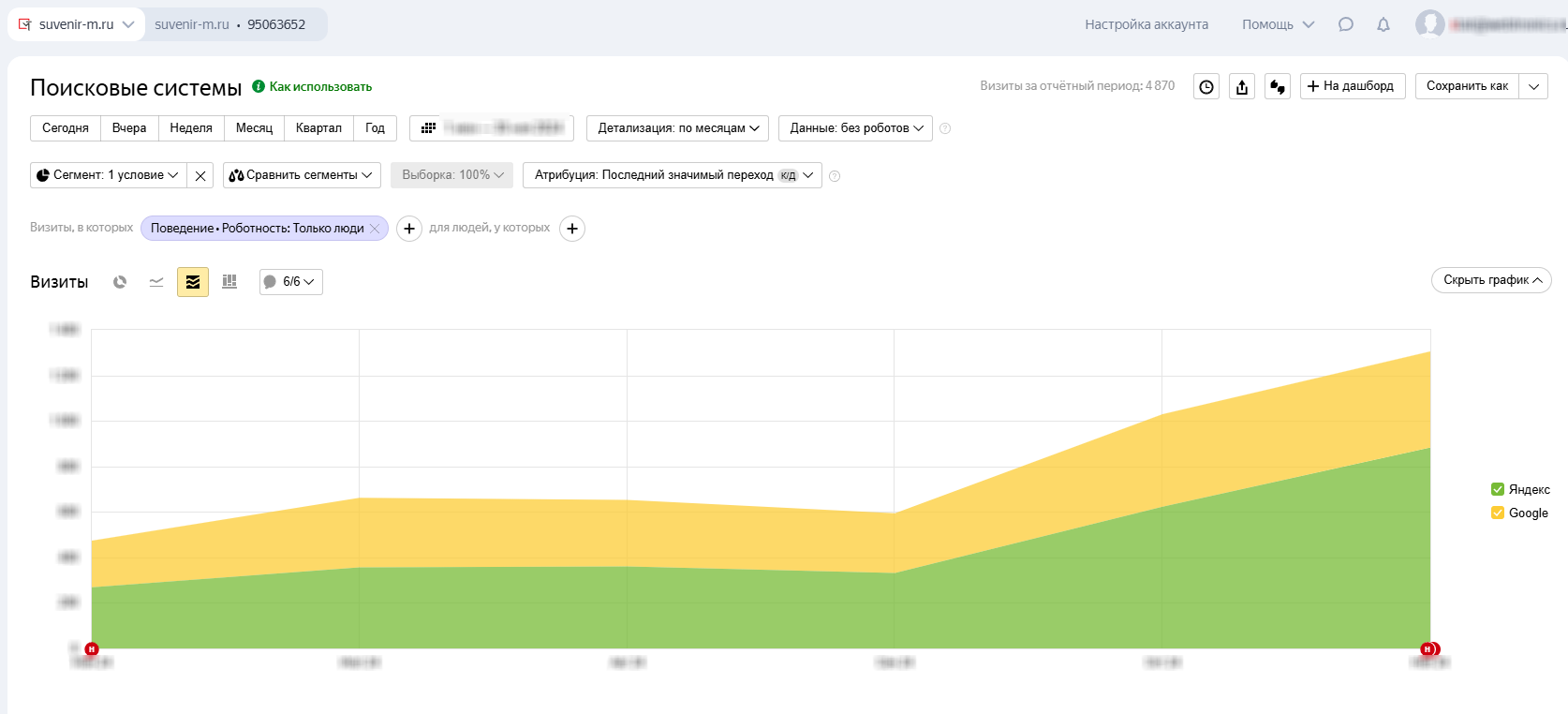Click the На дашборд button

tap(1352, 86)
